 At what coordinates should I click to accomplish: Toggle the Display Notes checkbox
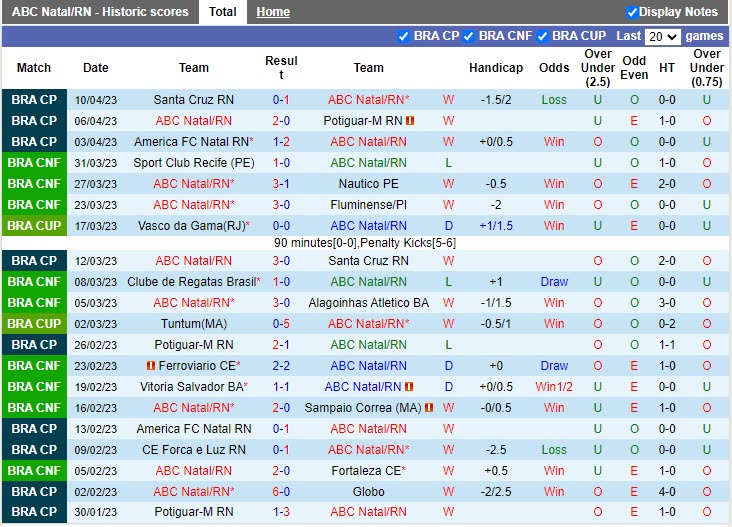coord(632,12)
